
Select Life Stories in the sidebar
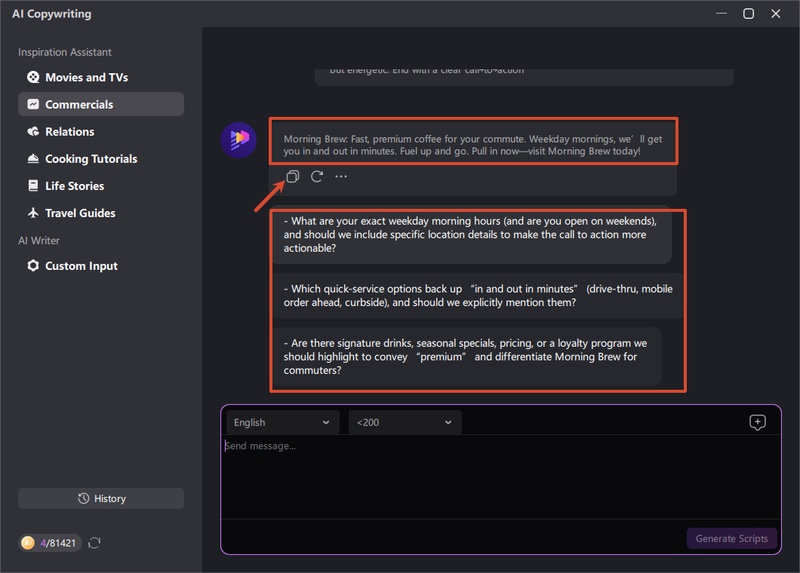pyautogui.click(x=101, y=186)
